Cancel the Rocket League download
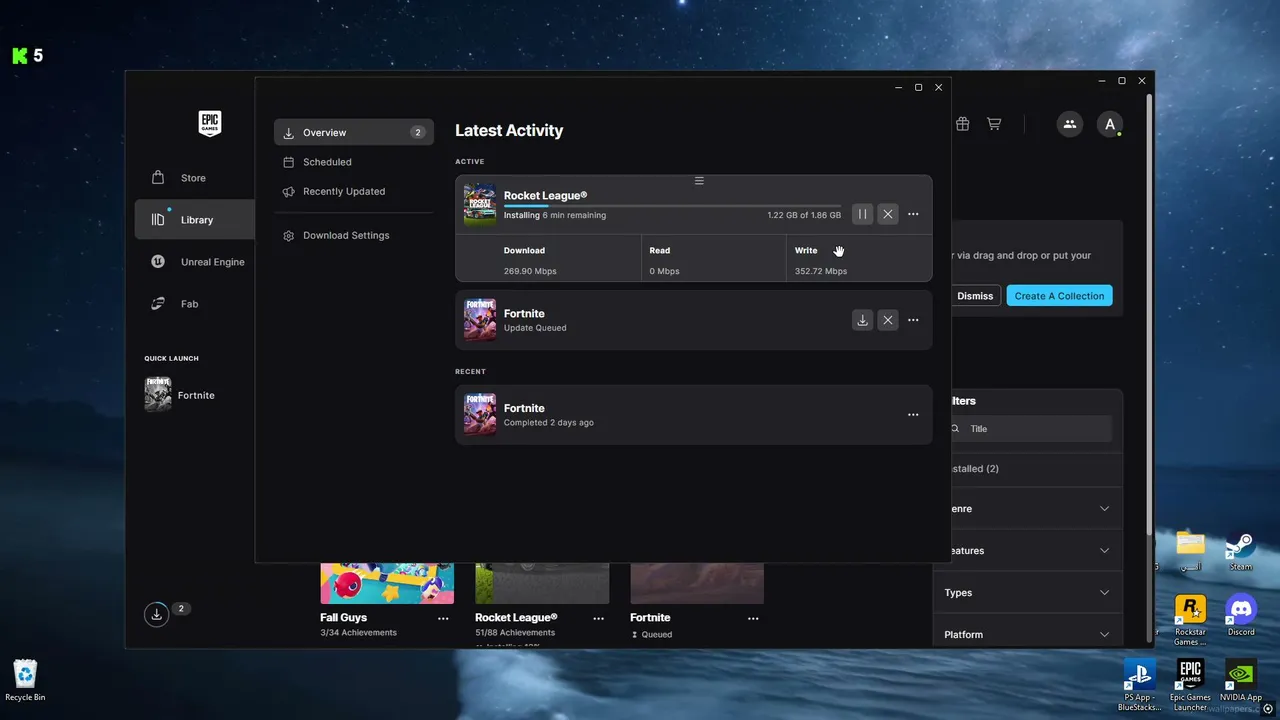1280x720 pixels. click(x=887, y=214)
